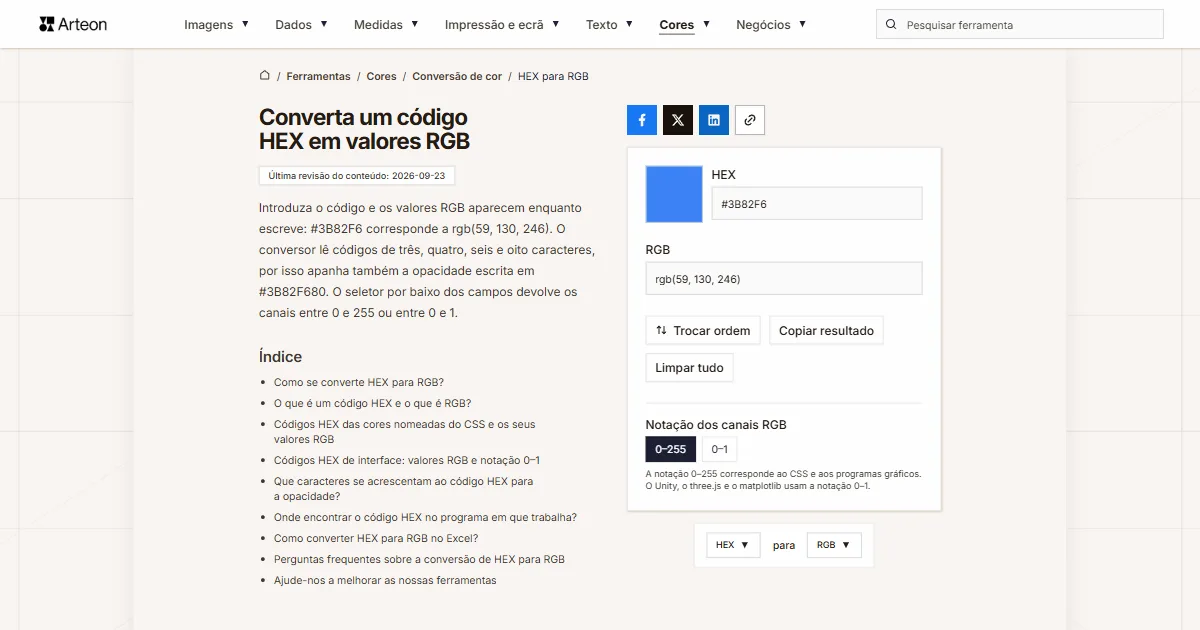The height and width of the screenshot is (630, 1200).
Task: Open Conversão de cor breadcrumb
Action: [x=457, y=76]
